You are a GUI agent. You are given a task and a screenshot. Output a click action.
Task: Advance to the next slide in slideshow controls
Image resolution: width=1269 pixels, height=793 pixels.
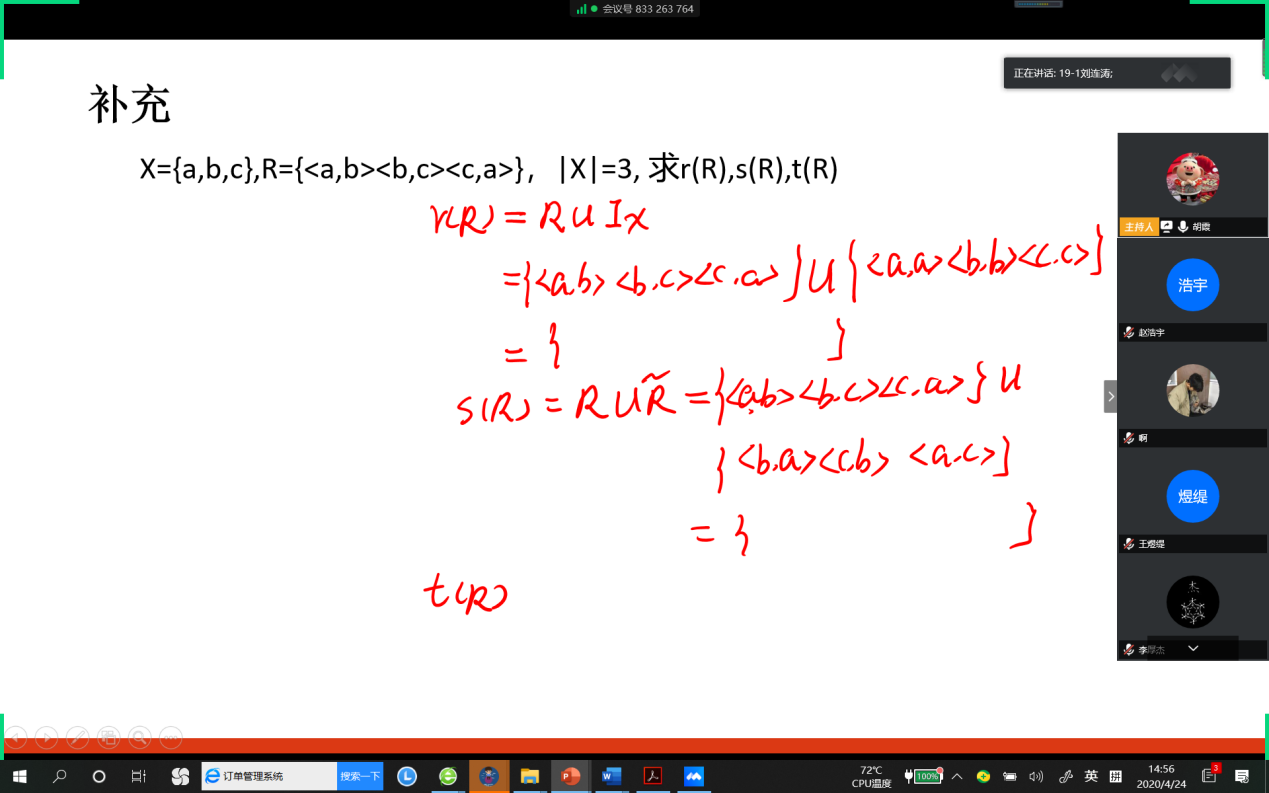coord(46,738)
